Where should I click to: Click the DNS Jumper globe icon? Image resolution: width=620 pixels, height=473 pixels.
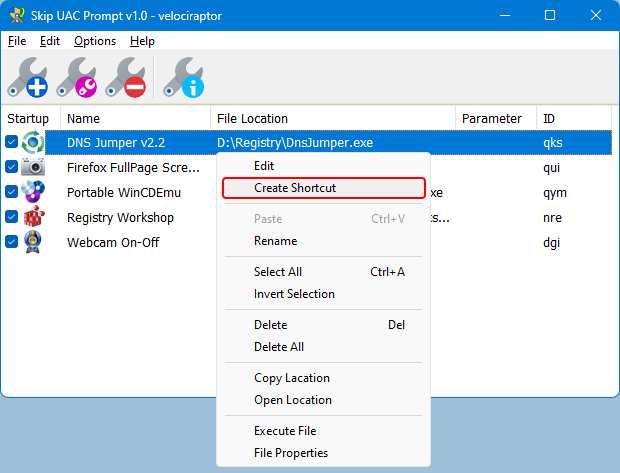coord(33,142)
